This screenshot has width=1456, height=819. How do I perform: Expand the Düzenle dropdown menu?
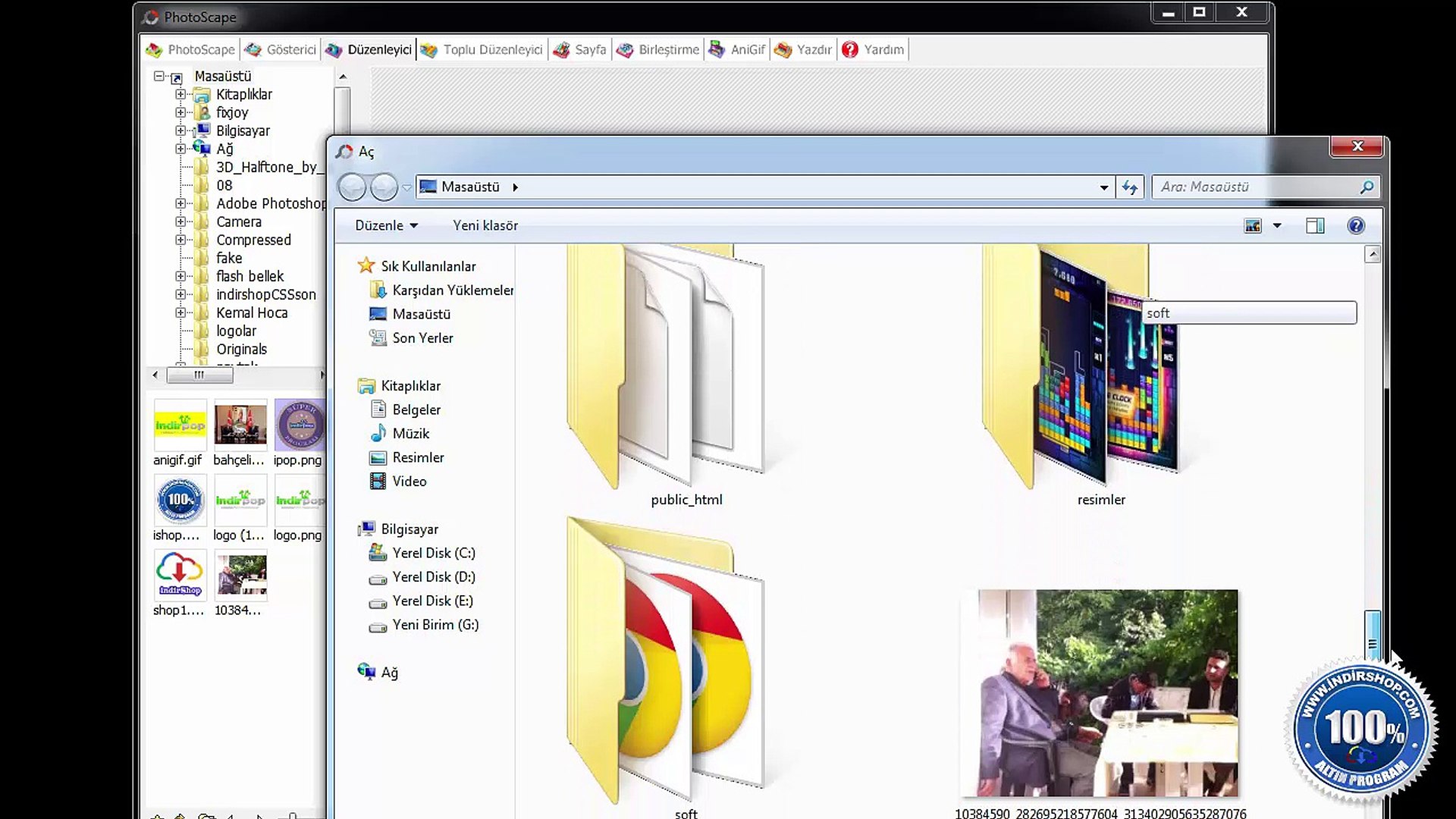click(386, 226)
